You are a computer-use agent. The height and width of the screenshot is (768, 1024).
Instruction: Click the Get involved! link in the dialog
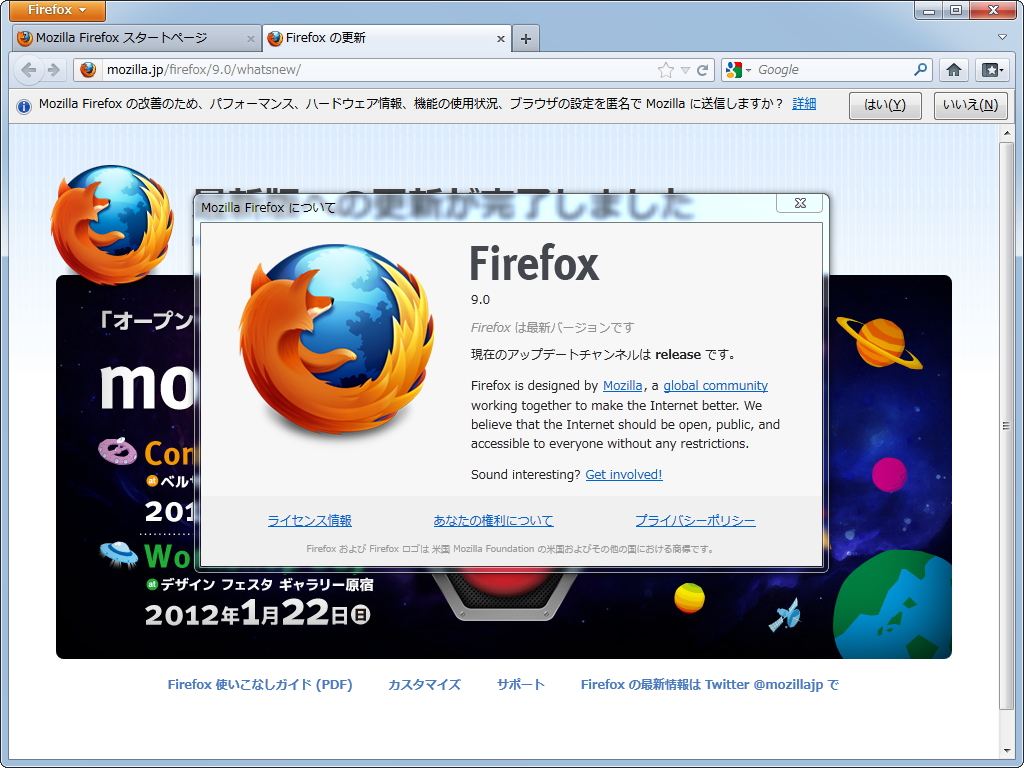coord(623,475)
